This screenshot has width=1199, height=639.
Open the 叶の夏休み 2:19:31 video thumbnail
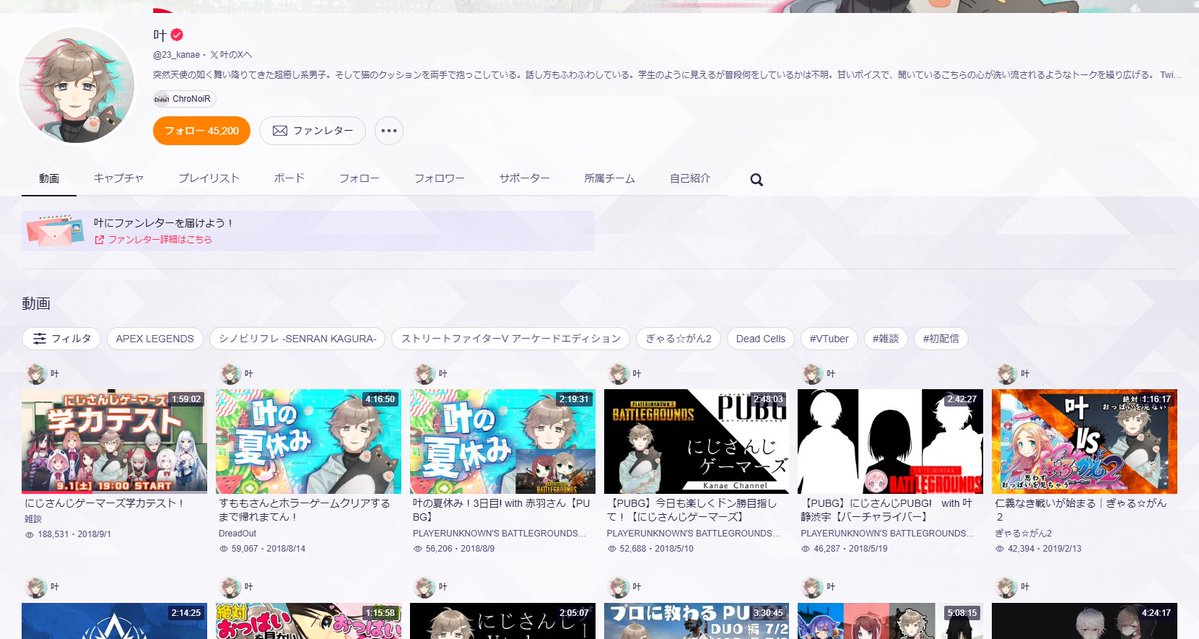502,441
